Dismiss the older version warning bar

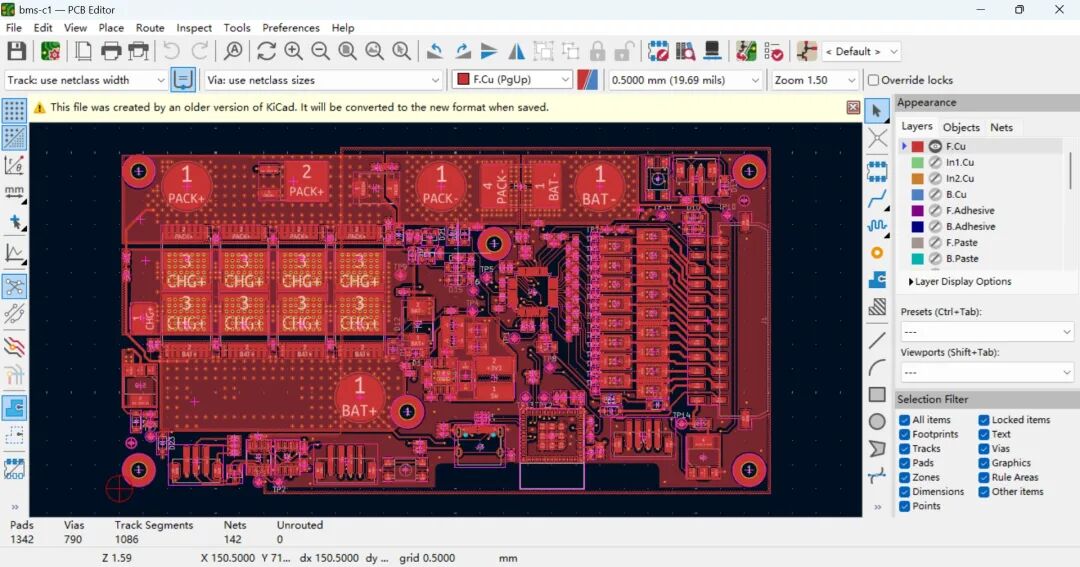click(853, 107)
